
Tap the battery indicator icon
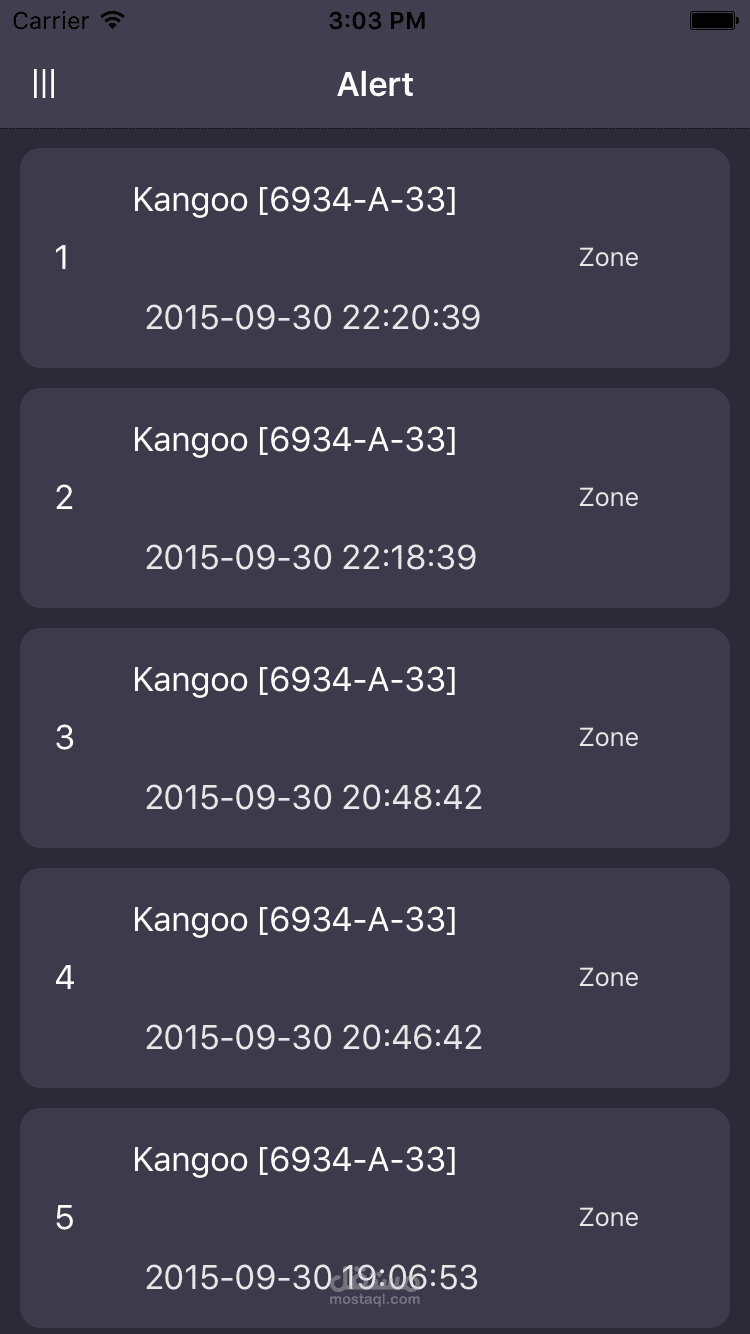(x=713, y=20)
